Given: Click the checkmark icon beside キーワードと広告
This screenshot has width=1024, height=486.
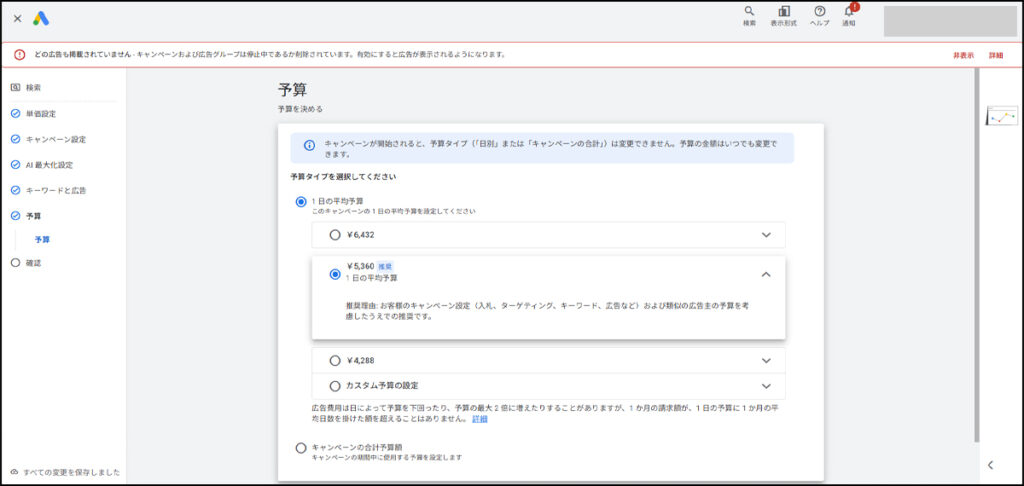Looking at the screenshot, I should pyautogui.click(x=16, y=191).
